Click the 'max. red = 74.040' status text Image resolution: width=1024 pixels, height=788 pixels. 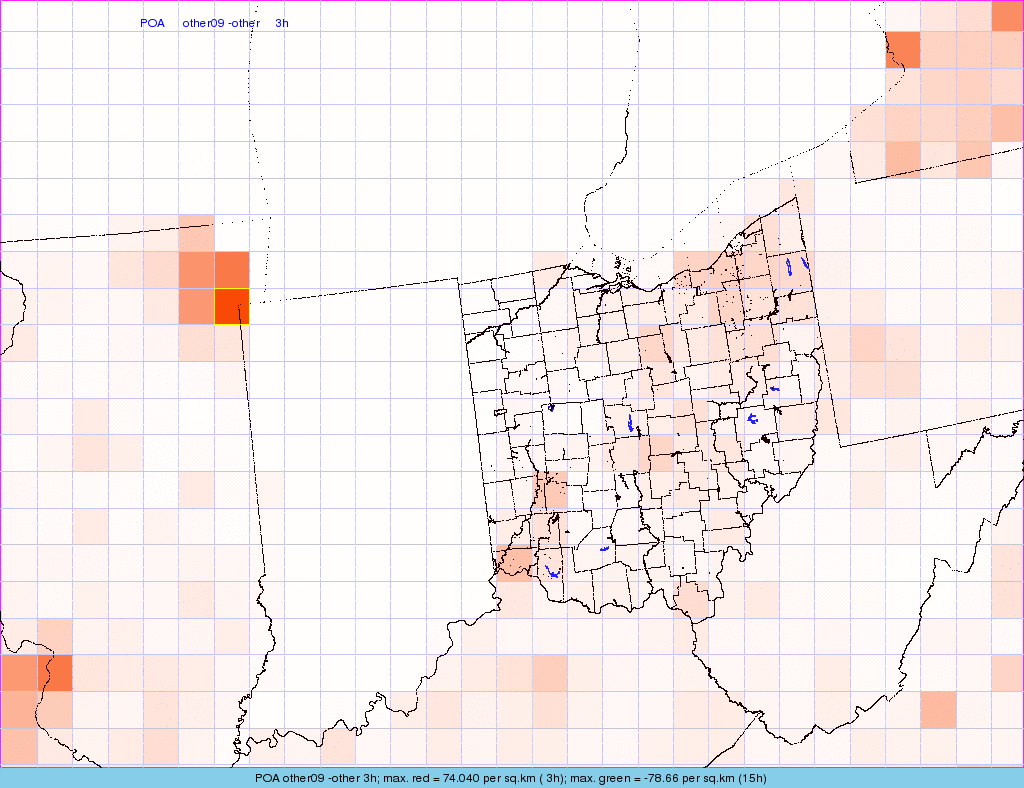point(440,778)
